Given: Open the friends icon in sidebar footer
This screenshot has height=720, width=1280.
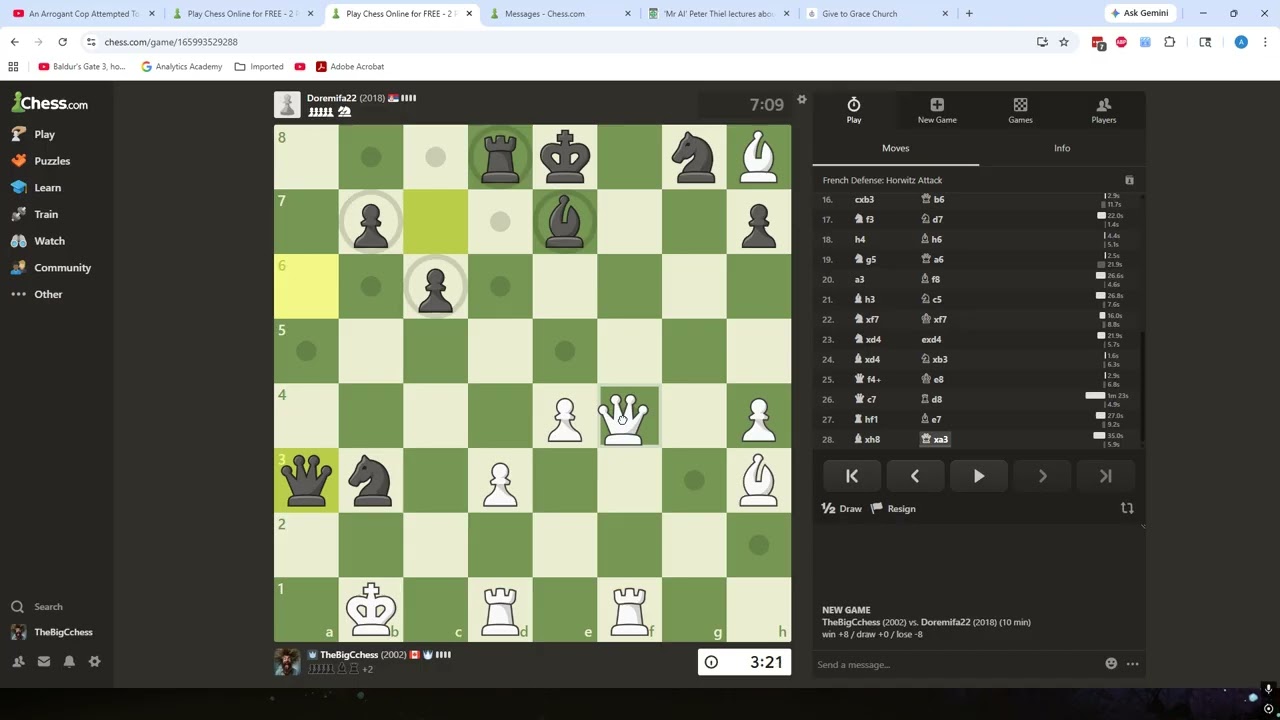Looking at the screenshot, I should coord(18,661).
